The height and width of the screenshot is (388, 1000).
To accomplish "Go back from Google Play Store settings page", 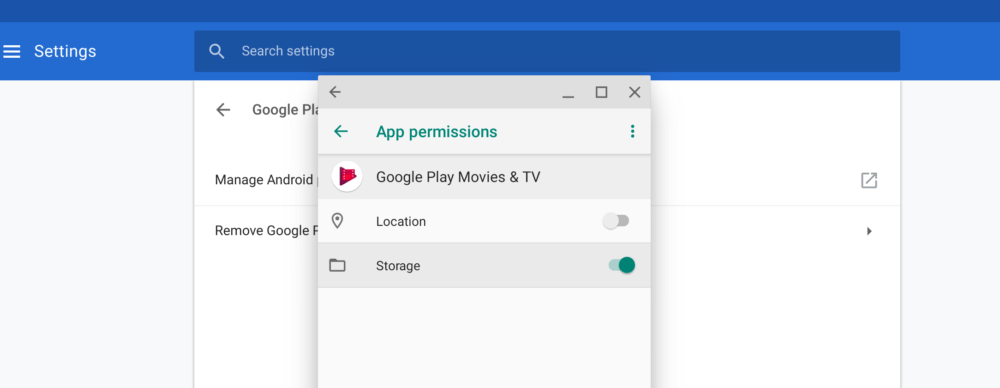I will [x=223, y=110].
